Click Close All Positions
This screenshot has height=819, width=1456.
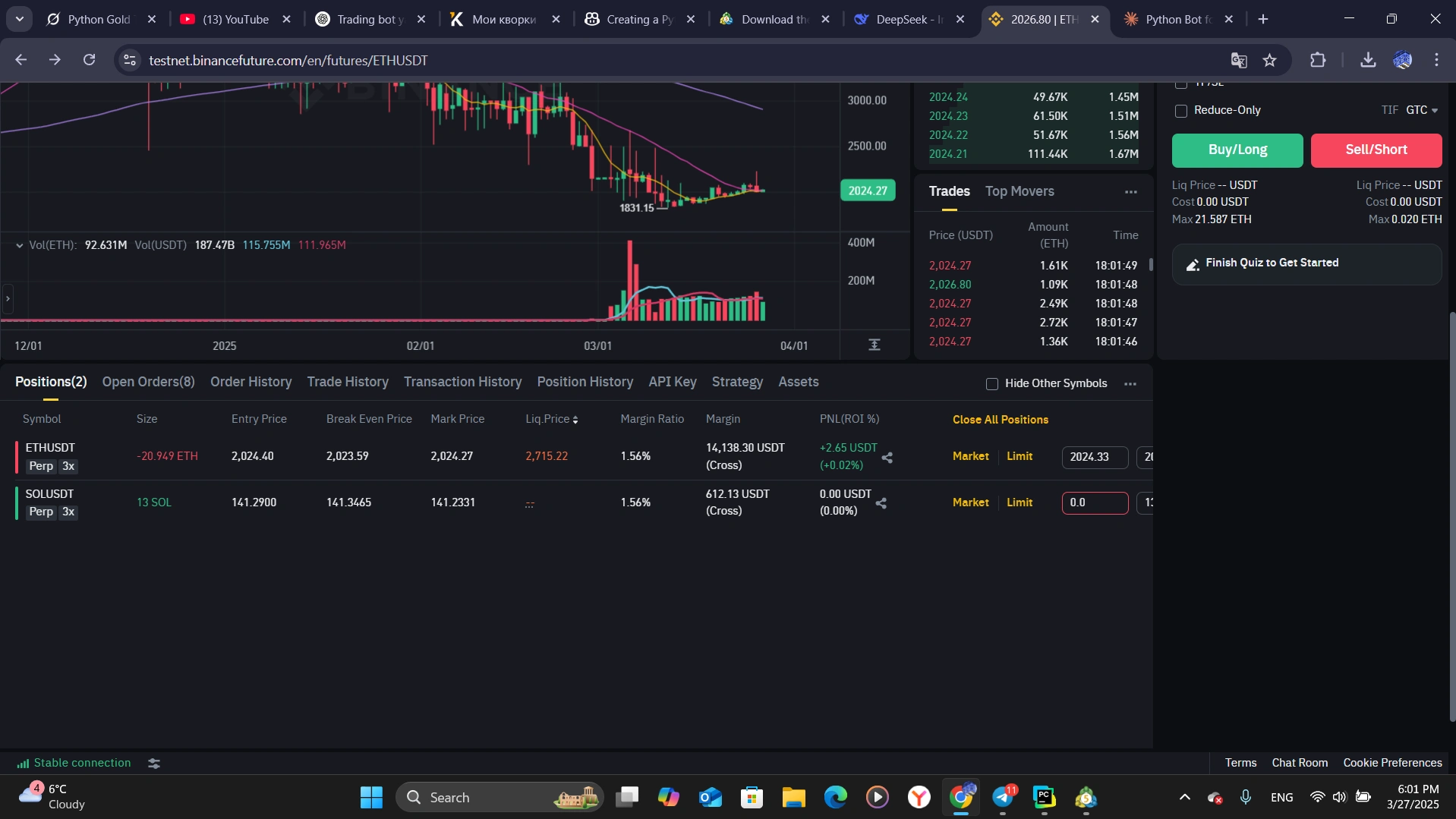tap(1001, 420)
